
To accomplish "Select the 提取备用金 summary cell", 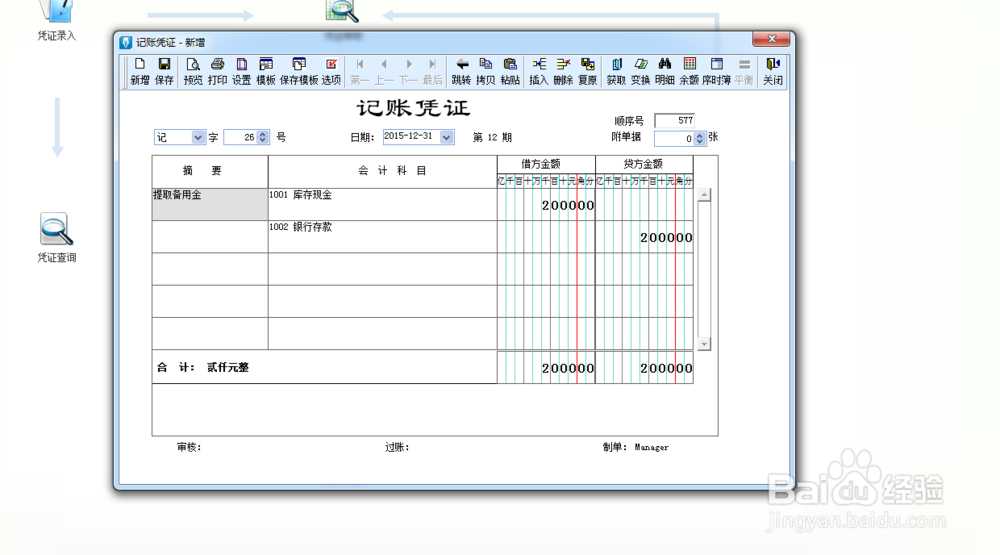I will tap(210, 204).
